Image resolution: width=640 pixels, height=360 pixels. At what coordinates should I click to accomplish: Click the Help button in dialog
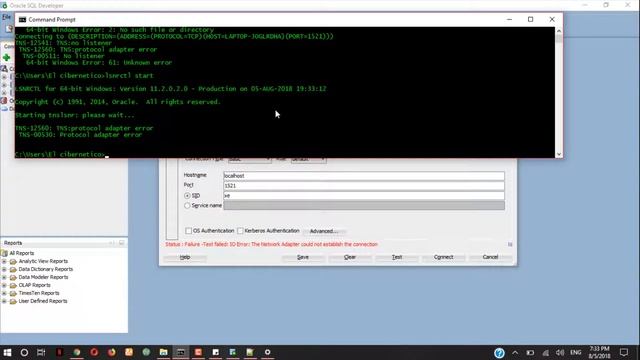click(x=185, y=257)
